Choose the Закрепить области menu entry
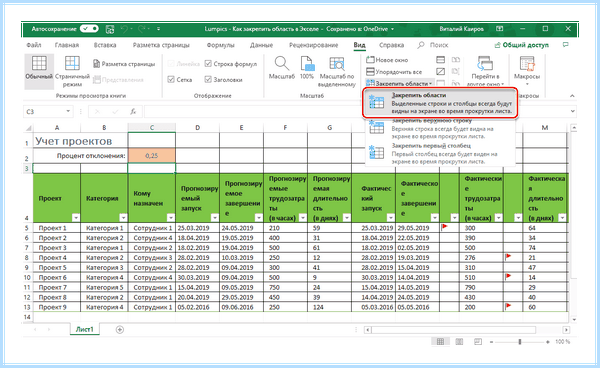 click(440, 103)
